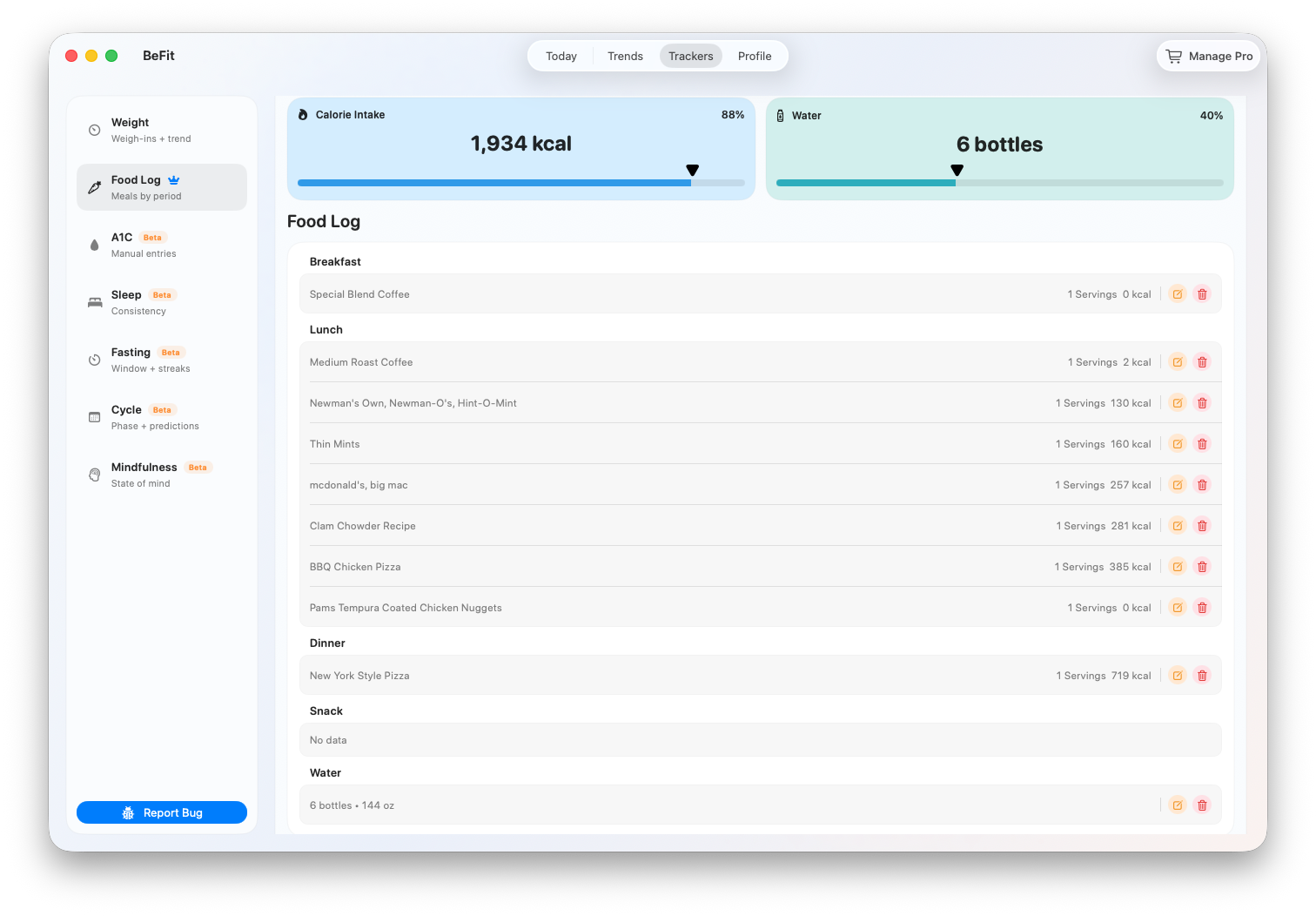Delete the Newman-O's Hint-O-Mint entry
This screenshot has width=1316, height=916.
coord(1202,403)
